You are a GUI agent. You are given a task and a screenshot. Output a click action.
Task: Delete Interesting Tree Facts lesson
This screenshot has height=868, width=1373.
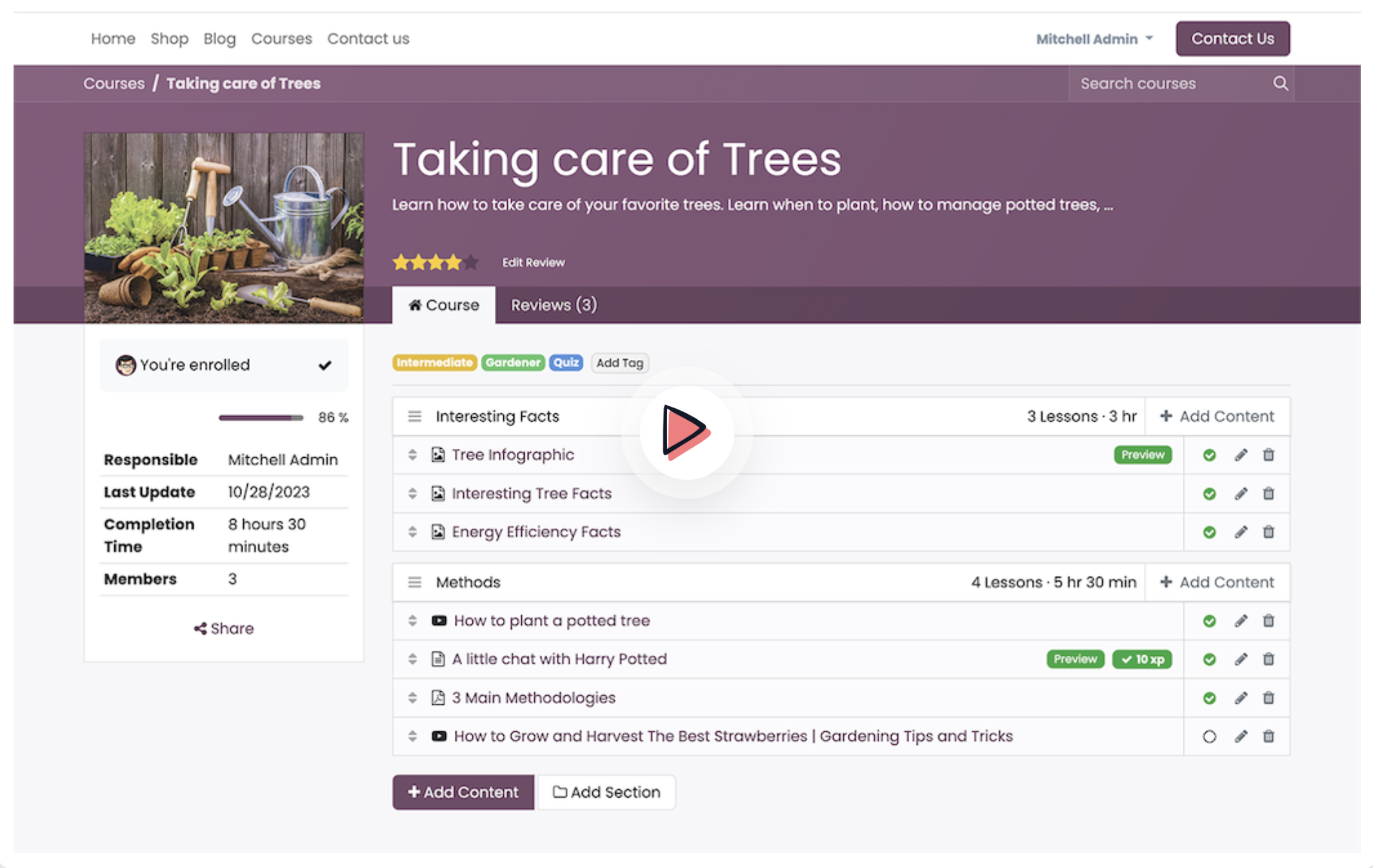coord(1268,494)
